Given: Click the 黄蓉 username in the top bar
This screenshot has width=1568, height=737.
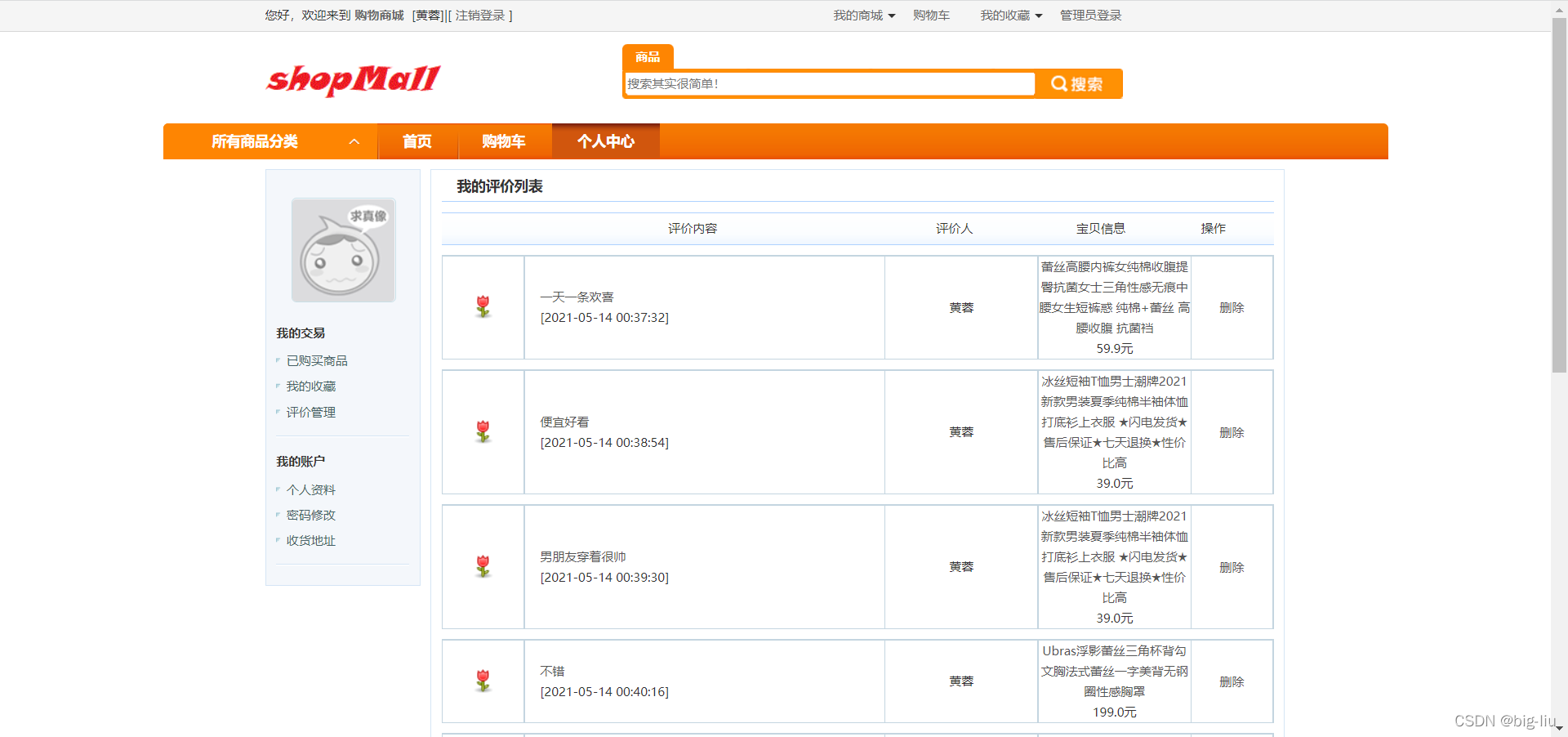Looking at the screenshot, I should click(428, 16).
